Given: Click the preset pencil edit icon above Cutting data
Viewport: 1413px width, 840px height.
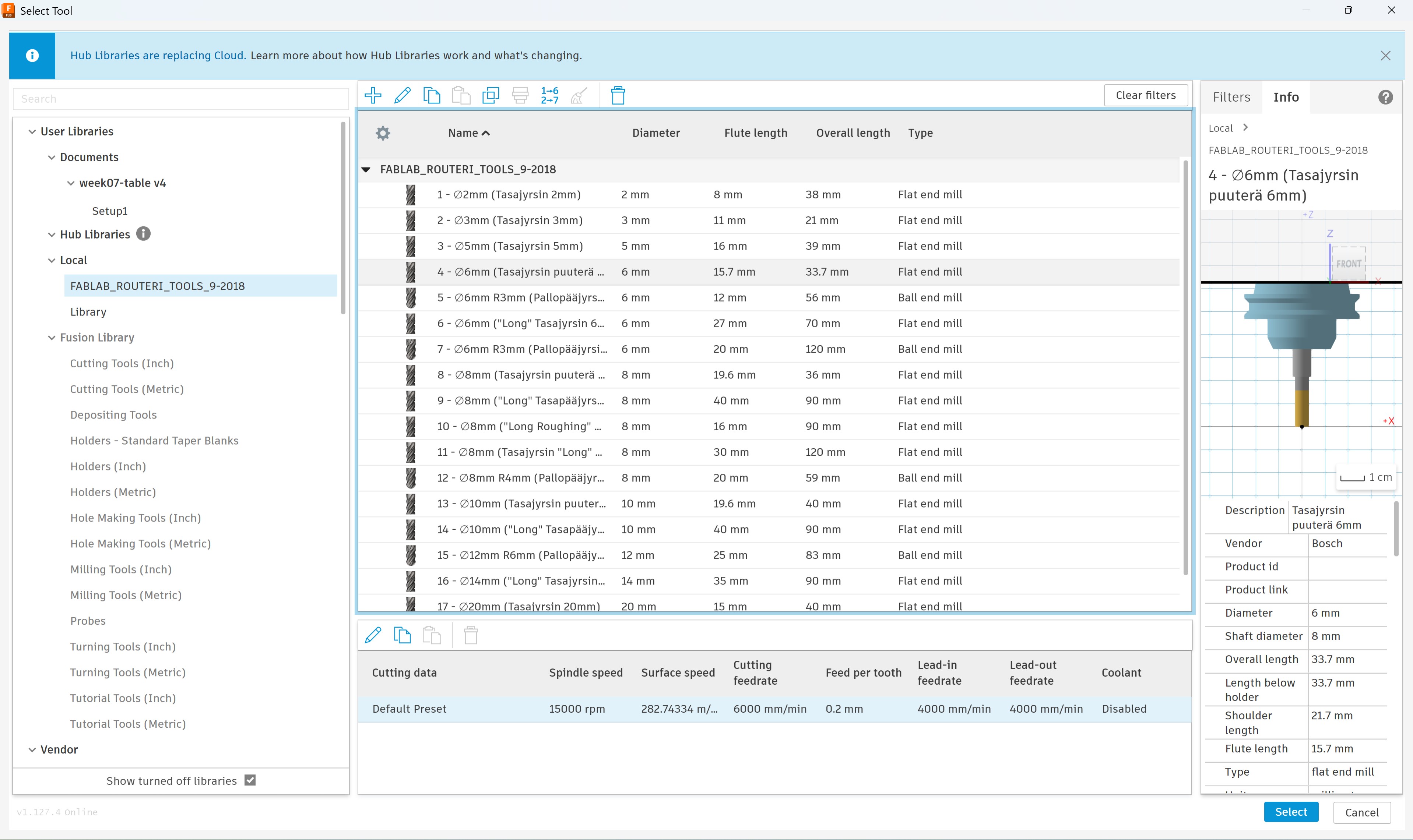Looking at the screenshot, I should point(373,635).
